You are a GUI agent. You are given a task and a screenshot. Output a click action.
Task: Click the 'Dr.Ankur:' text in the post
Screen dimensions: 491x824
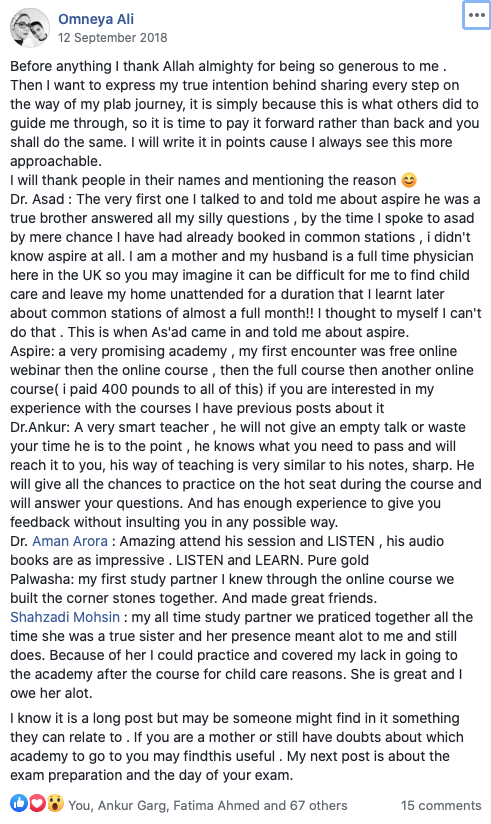(x=40, y=427)
